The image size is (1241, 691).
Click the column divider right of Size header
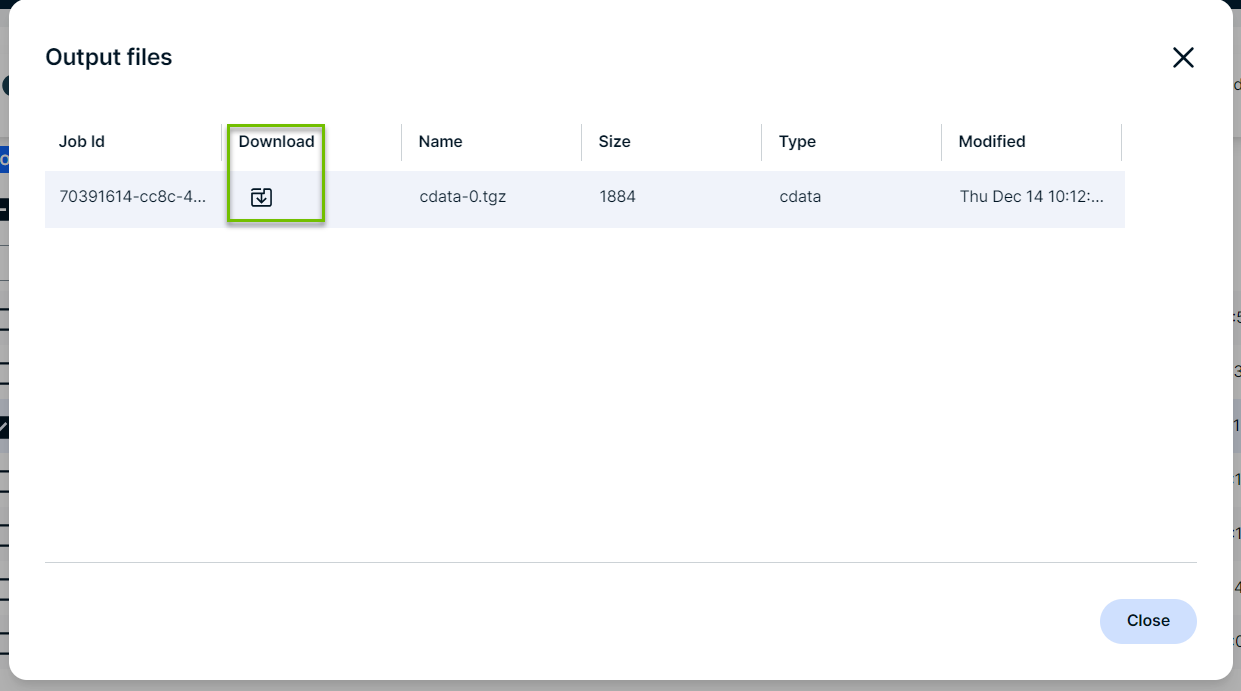tap(761, 142)
